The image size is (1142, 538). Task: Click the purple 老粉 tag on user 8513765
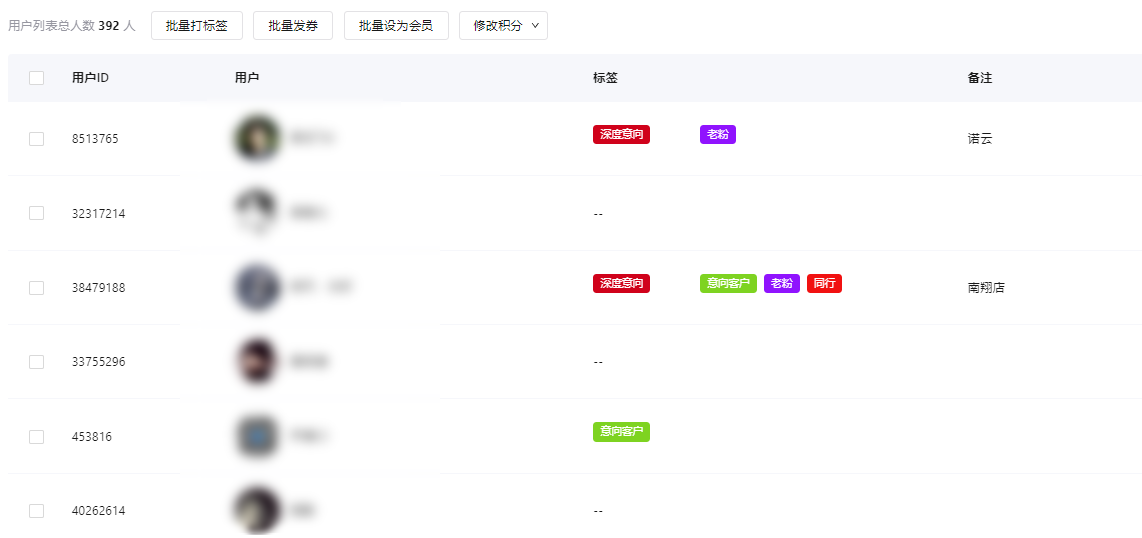717,135
